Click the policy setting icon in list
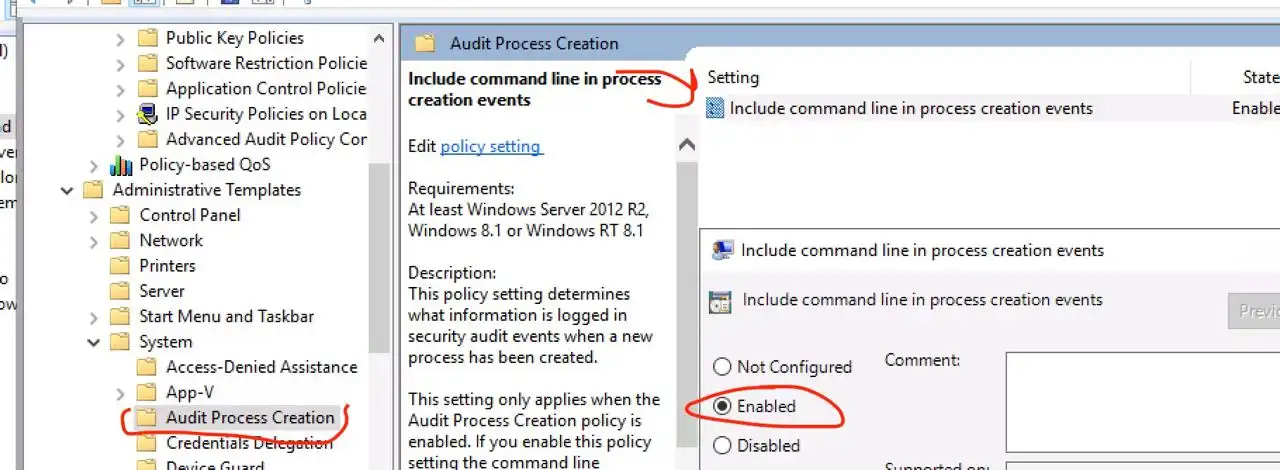The width and height of the screenshot is (1280, 470). coord(715,108)
